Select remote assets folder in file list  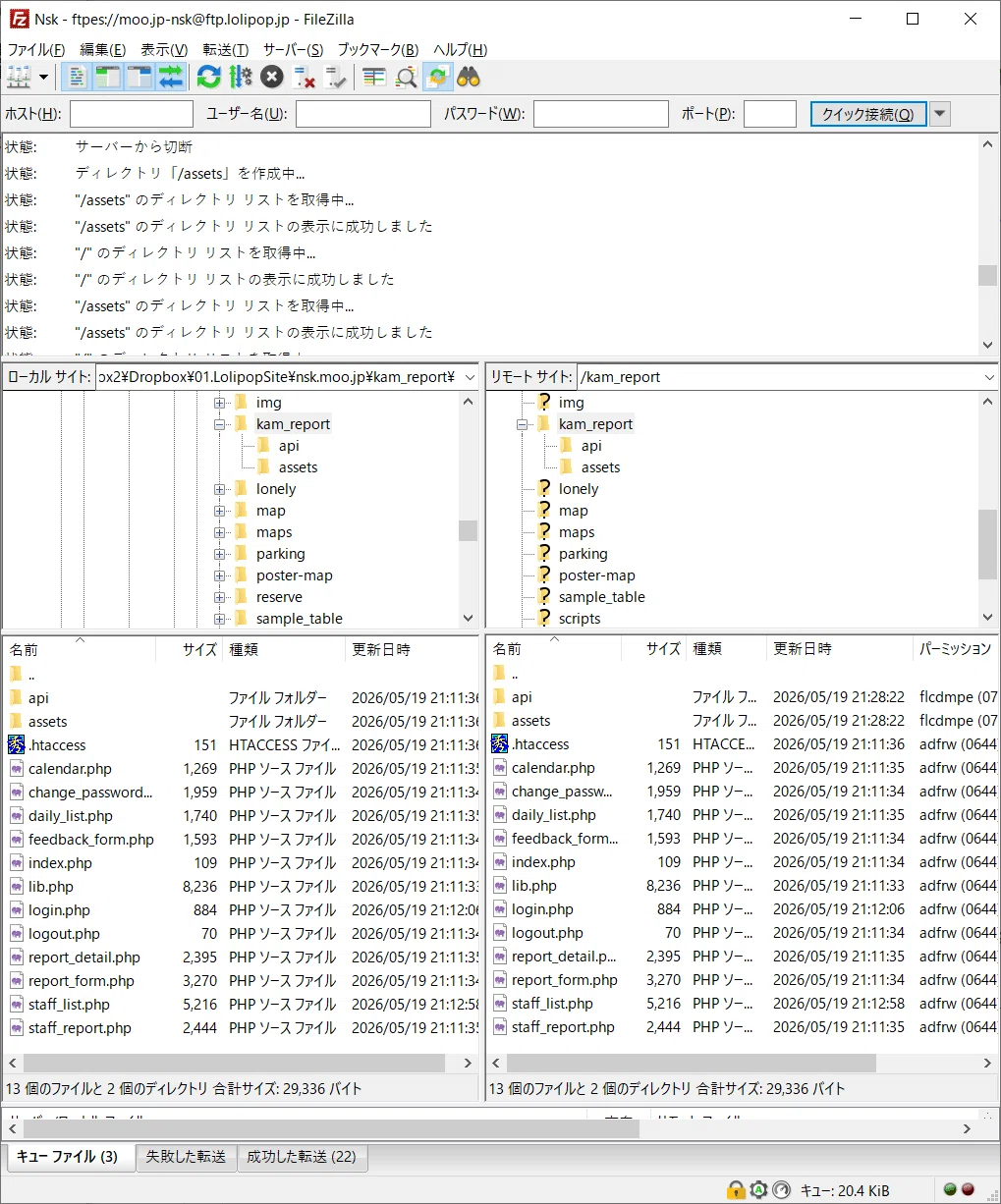coord(530,721)
